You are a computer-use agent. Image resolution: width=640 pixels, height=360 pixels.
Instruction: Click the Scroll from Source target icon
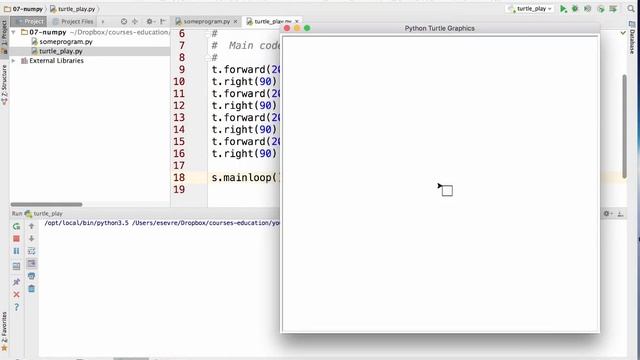pos(124,21)
